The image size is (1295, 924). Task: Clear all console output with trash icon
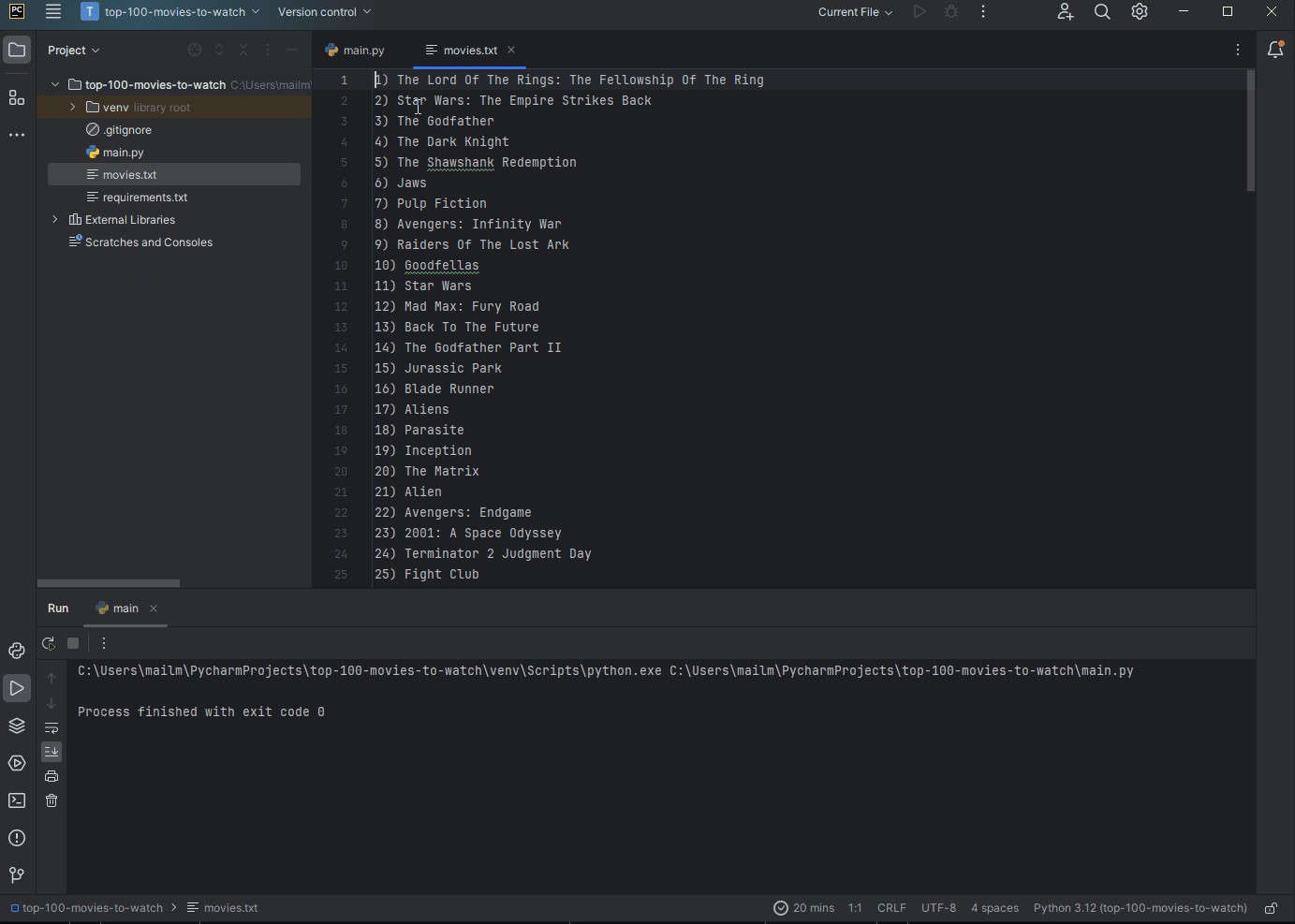[52, 801]
